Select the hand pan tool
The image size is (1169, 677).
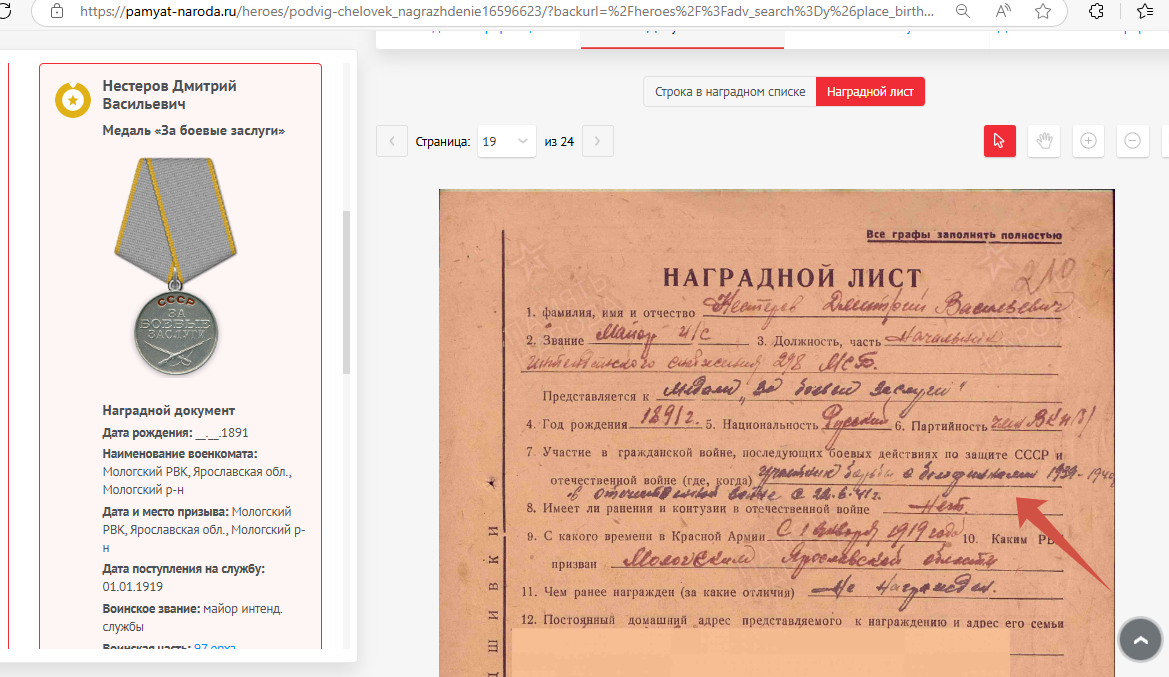(x=1043, y=141)
